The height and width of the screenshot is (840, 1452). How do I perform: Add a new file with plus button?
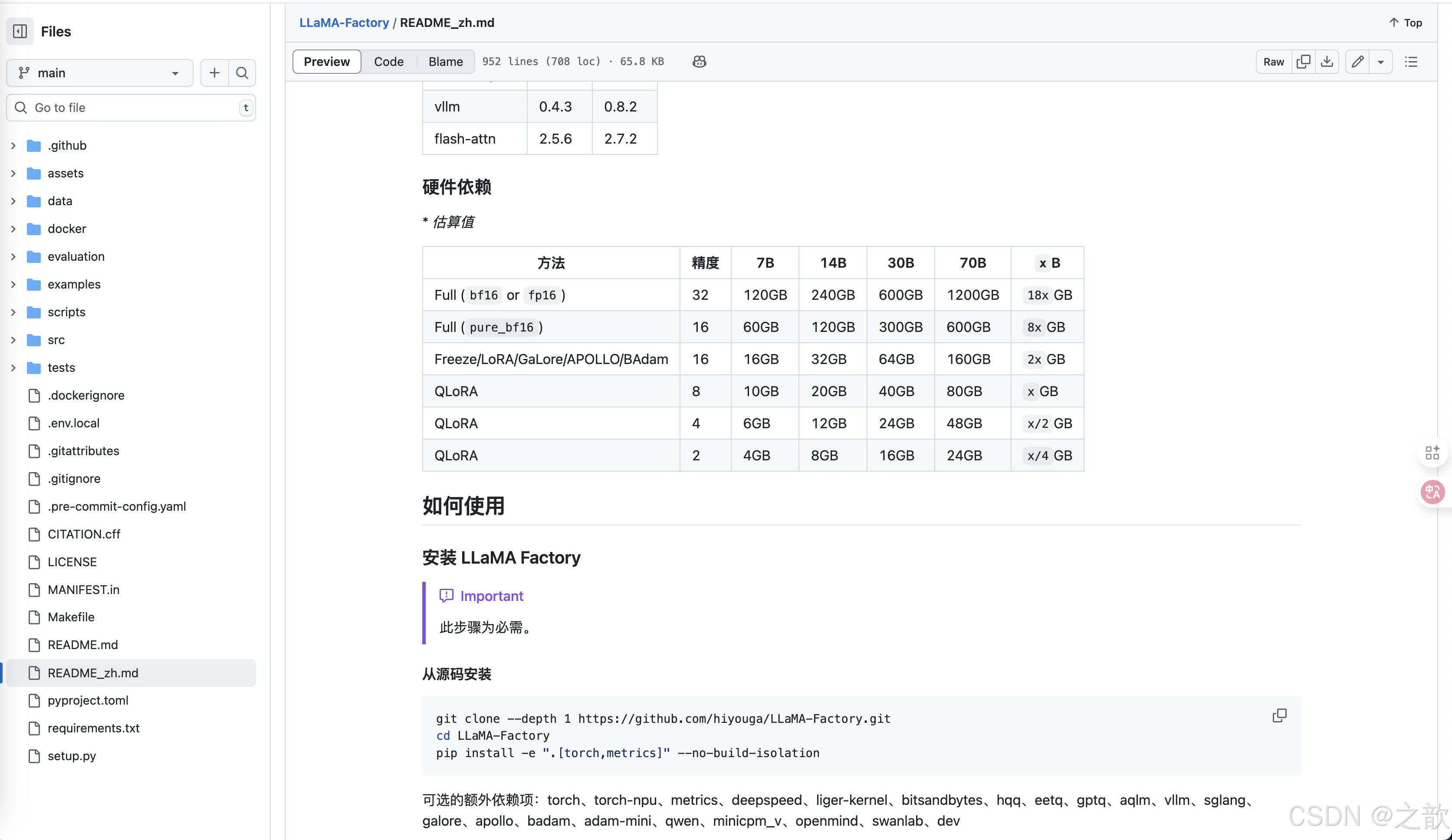click(214, 72)
